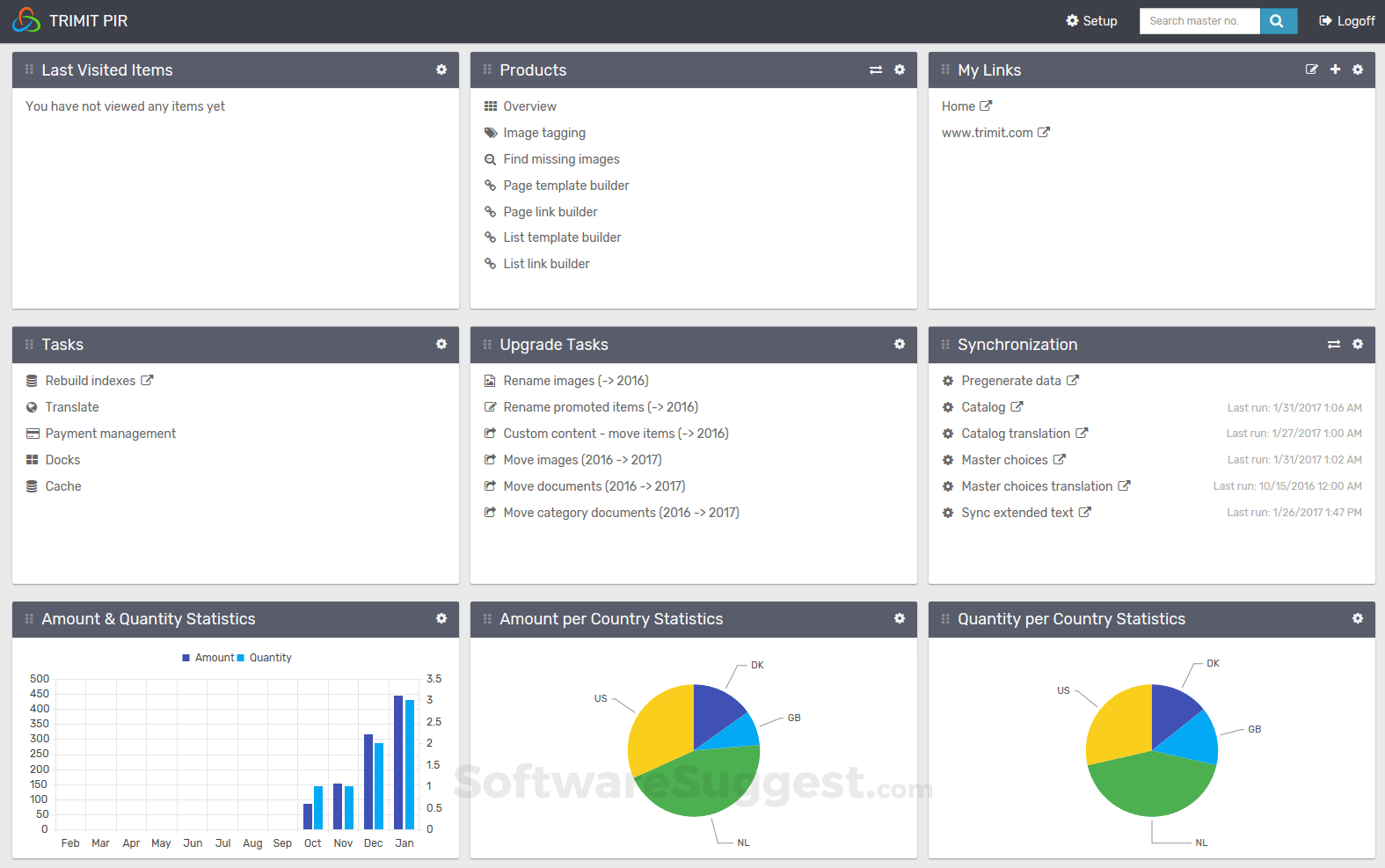Open the www.trimit.com link
Image resolution: width=1385 pixels, height=868 pixels.
click(x=988, y=133)
